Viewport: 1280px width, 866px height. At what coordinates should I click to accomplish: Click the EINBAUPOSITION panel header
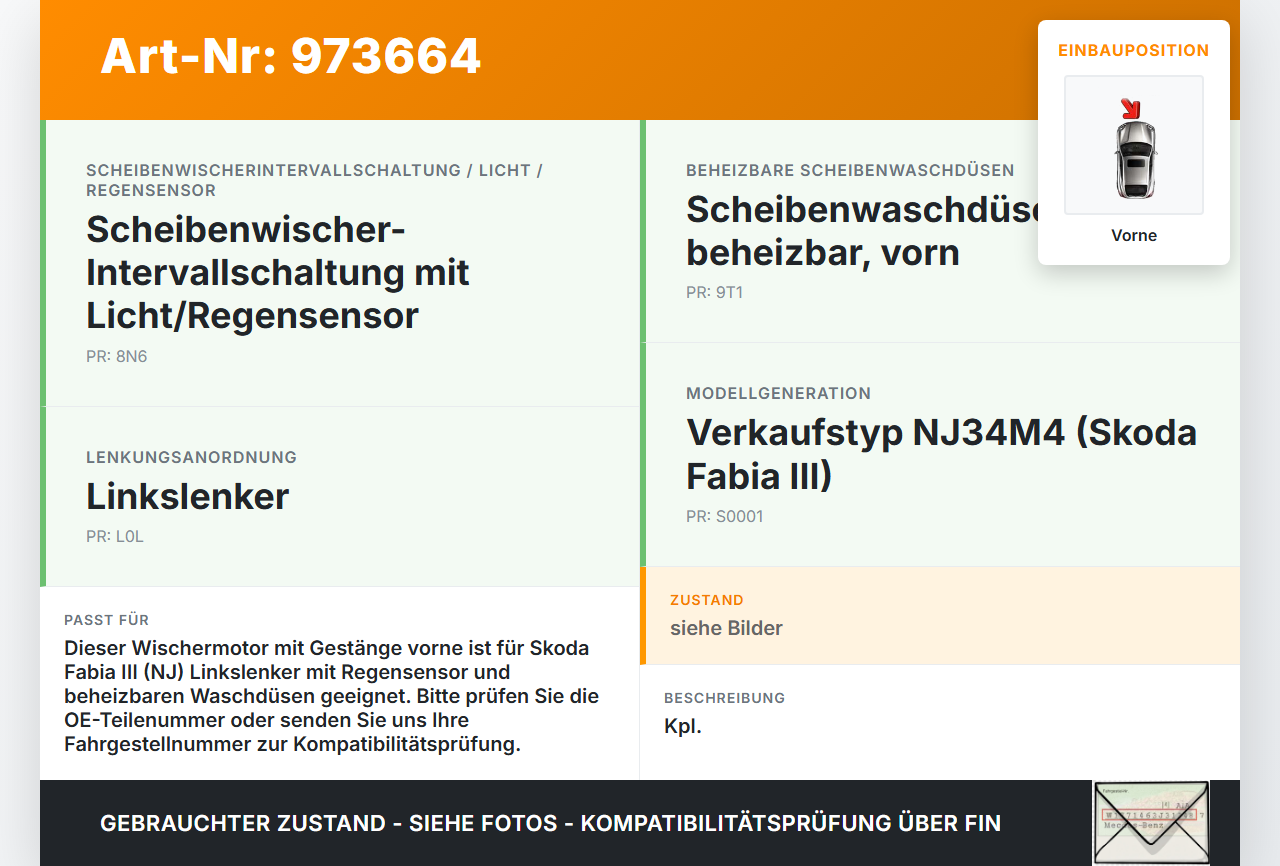pos(1133,50)
